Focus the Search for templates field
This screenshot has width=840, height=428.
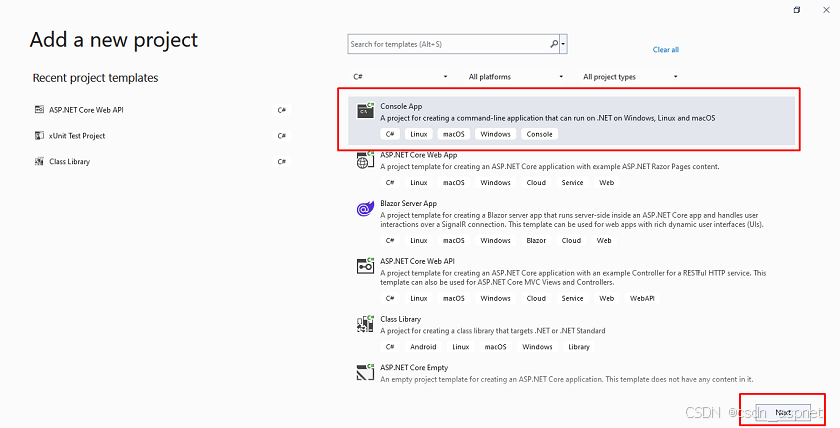[x=448, y=44]
